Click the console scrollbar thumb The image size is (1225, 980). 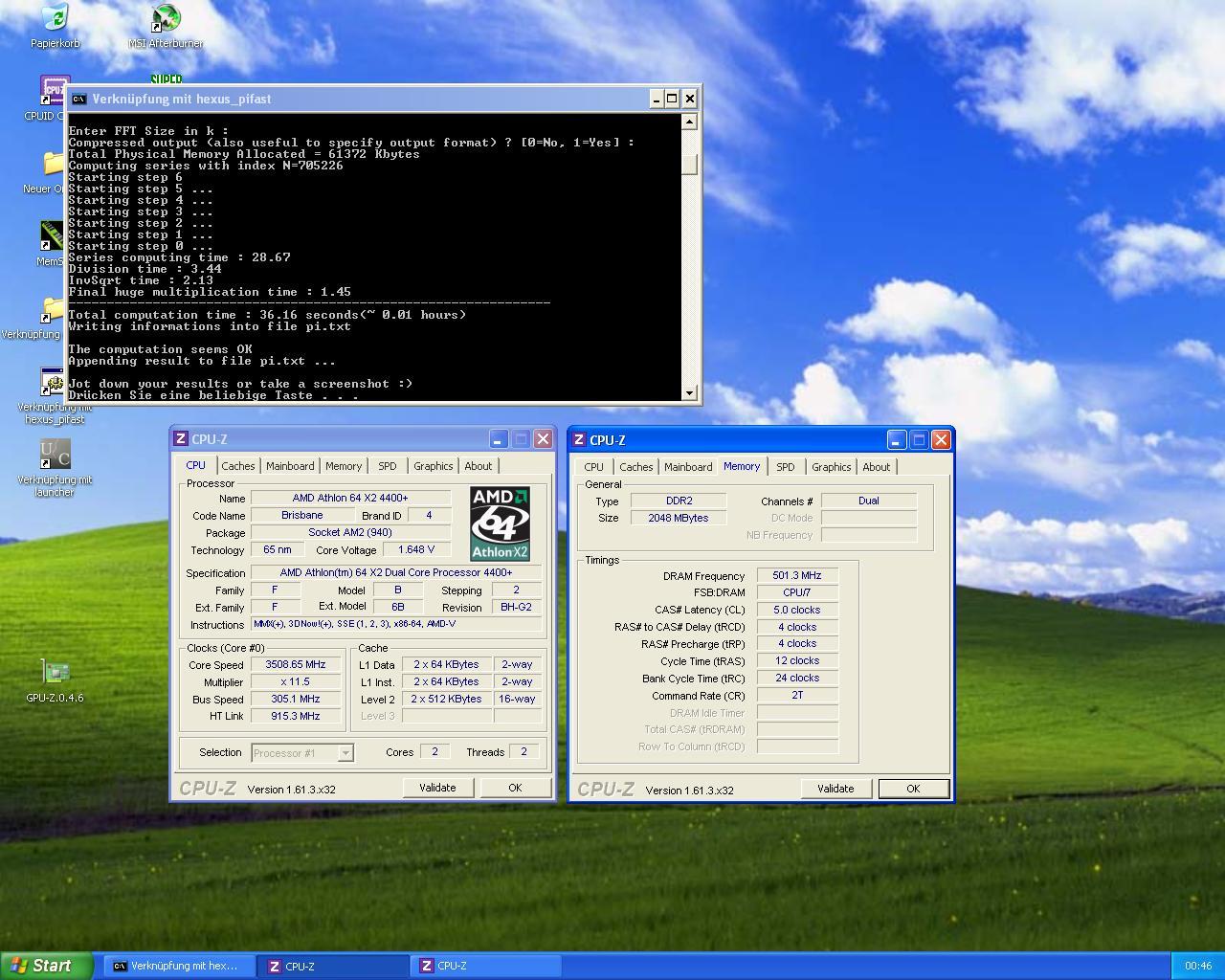[689, 164]
